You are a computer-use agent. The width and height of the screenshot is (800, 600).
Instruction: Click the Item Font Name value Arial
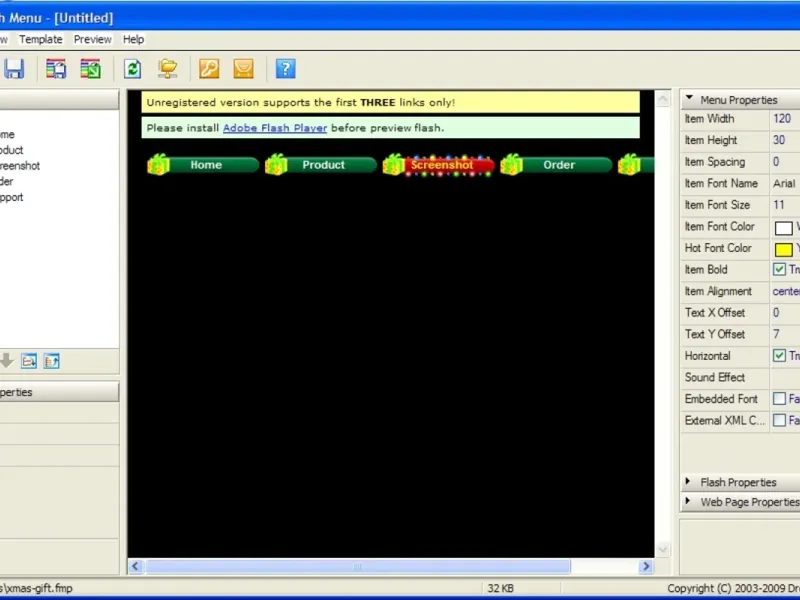[x=784, y=183]
